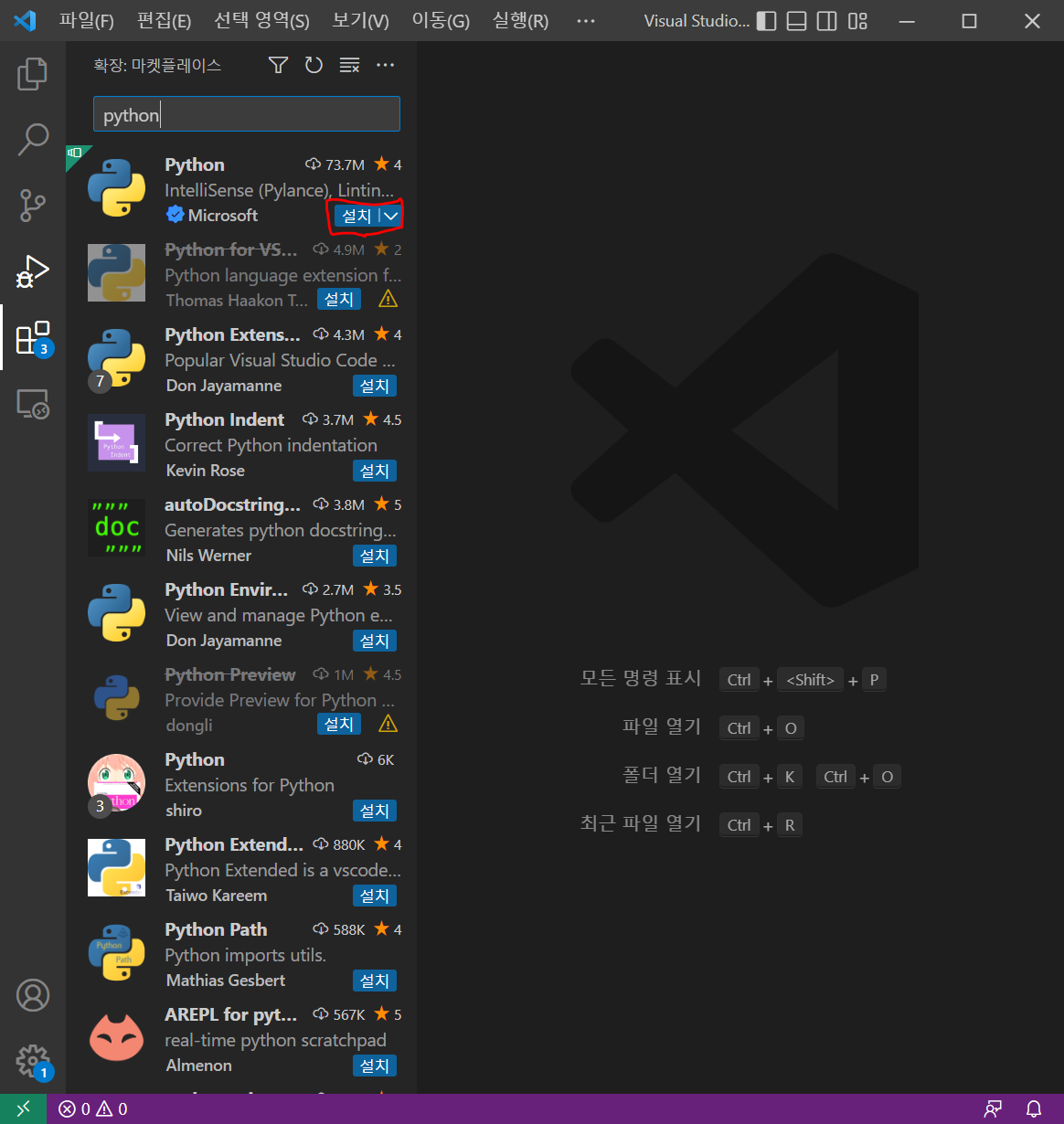Viewport: 1064px width, 1124px height.
Task: Open the autoDocstring doc icon thumbnail
Action: (117, 527)
